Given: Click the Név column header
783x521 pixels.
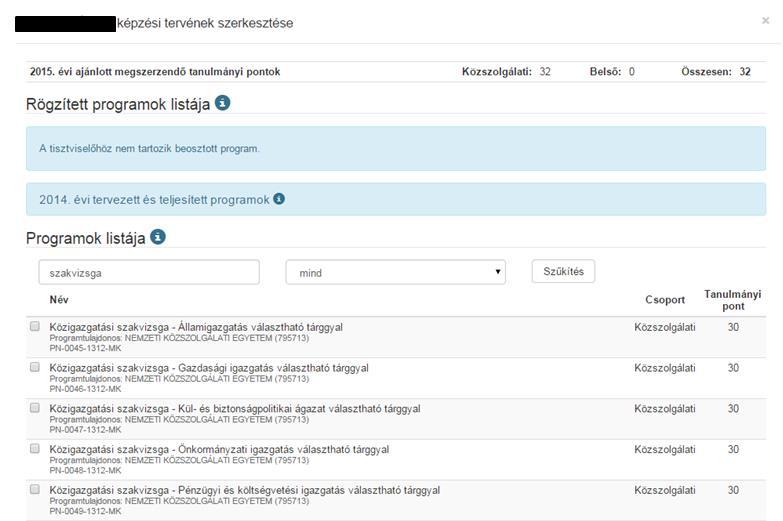Looking at the screenshot, I should pyautogui.click(x=59, y=300).
